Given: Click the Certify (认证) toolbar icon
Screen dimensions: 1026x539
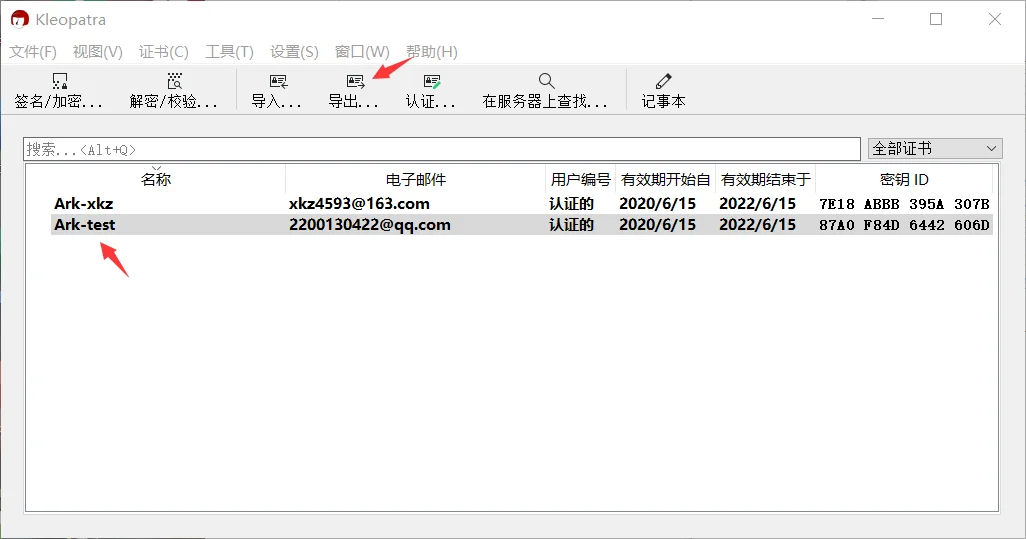Looking at the screenshot, I should click(x=432, y=81).
